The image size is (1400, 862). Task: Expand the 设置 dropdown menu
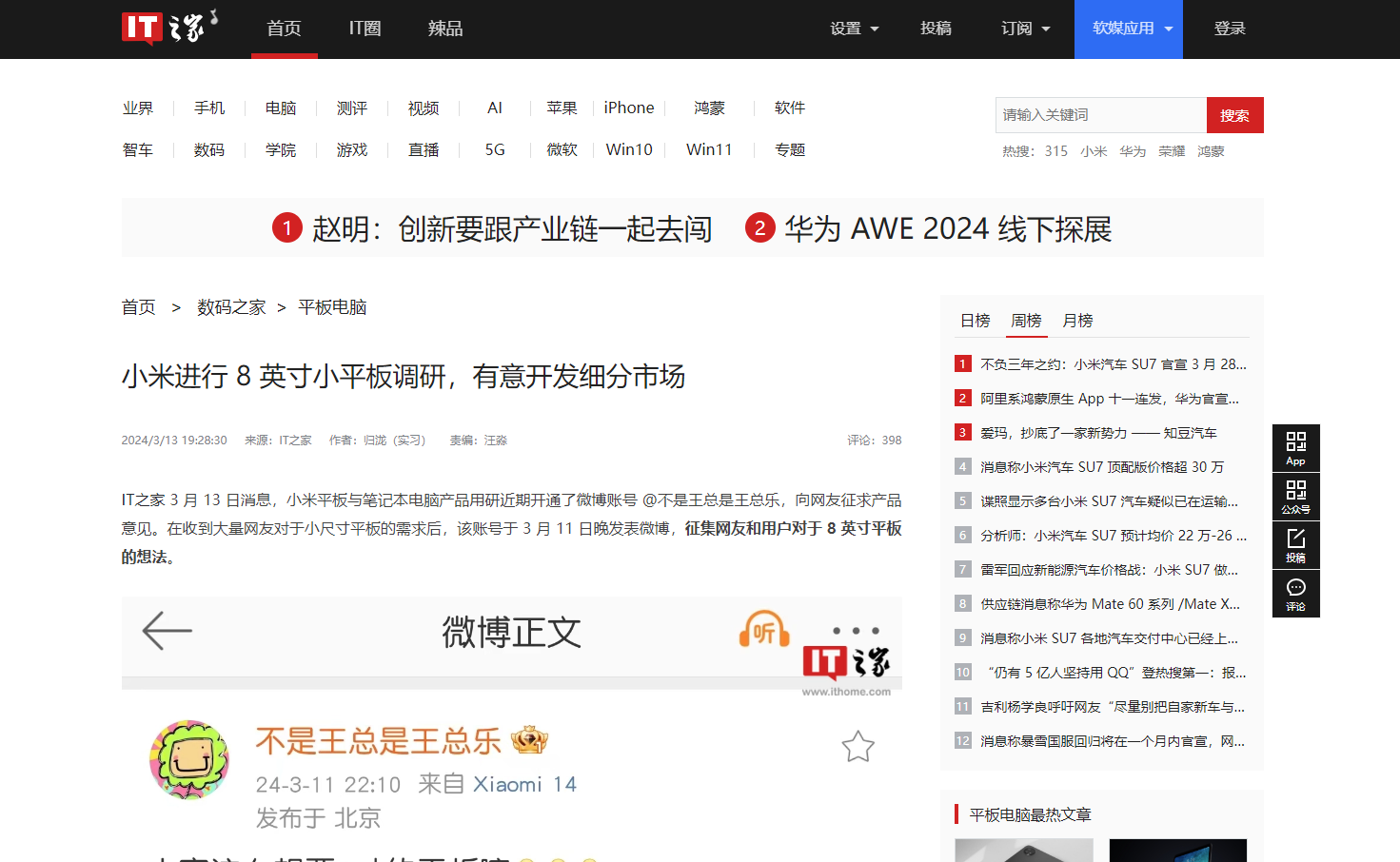[x=854, y=29]
